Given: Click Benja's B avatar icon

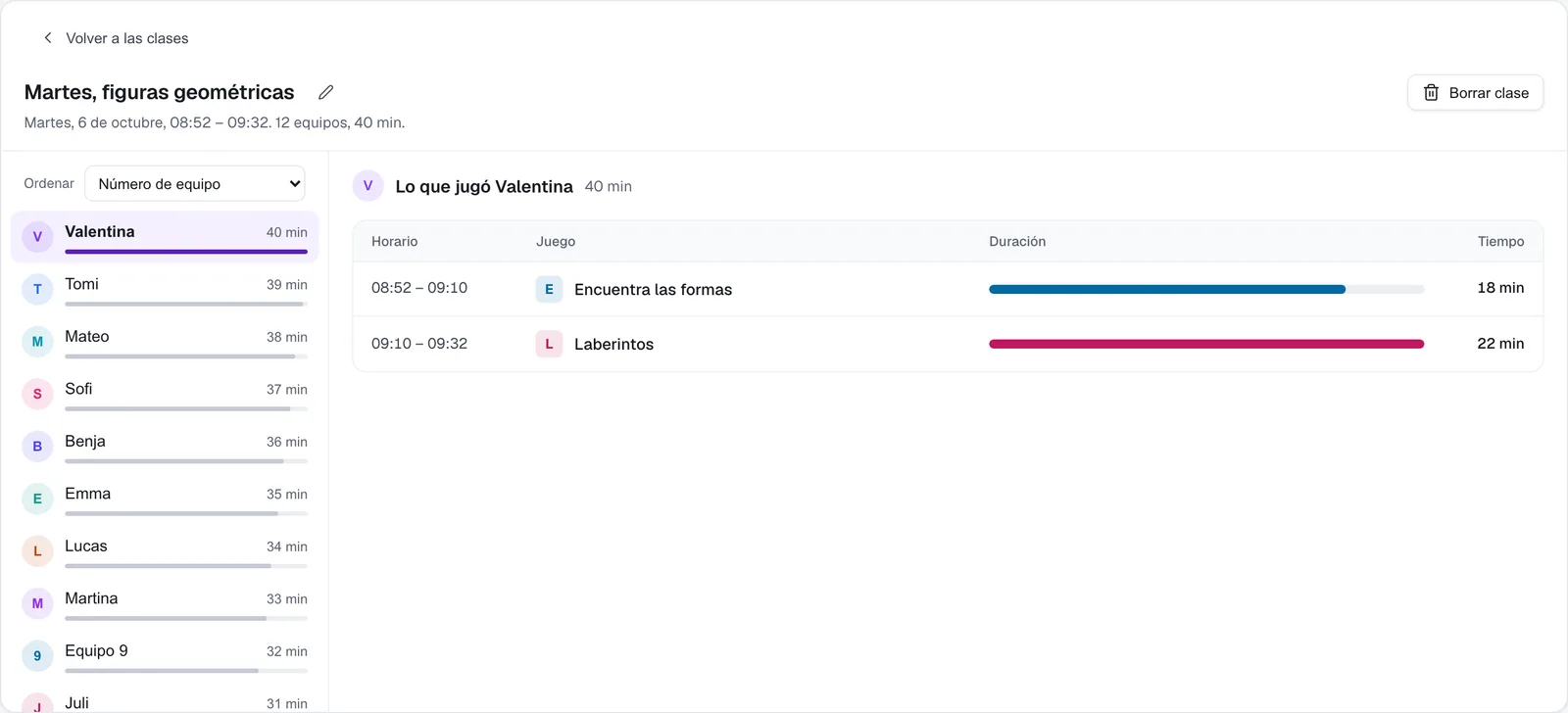Looking at the screenshot, I should pos(37,447).
